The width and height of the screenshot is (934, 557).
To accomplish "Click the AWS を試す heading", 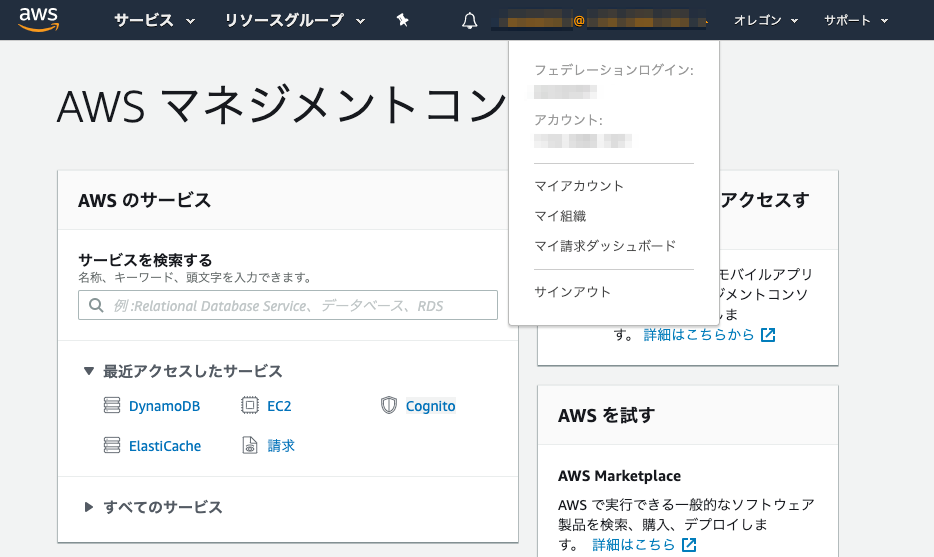I will (606, 415).
